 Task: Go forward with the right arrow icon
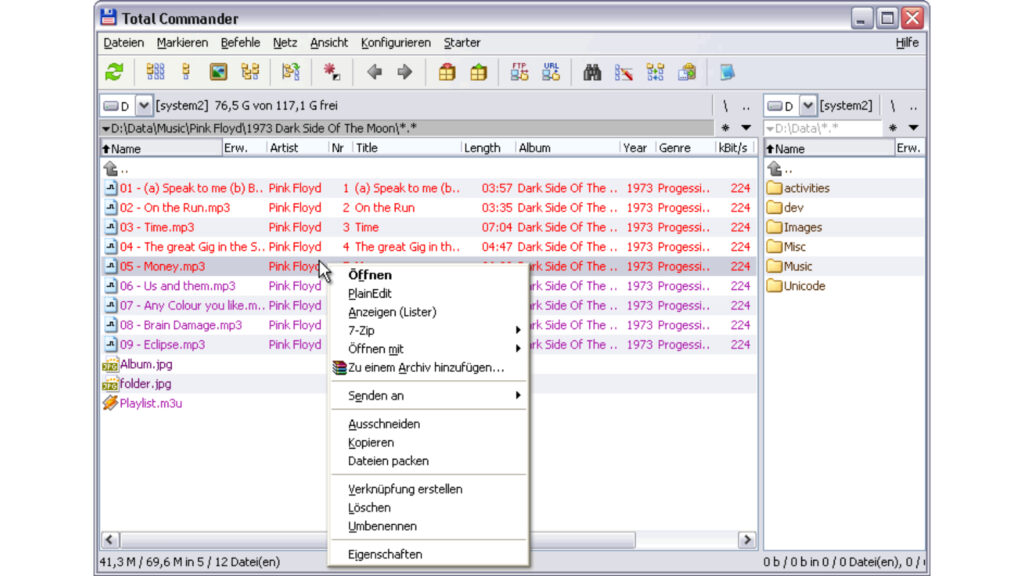[x=405, y=72]
